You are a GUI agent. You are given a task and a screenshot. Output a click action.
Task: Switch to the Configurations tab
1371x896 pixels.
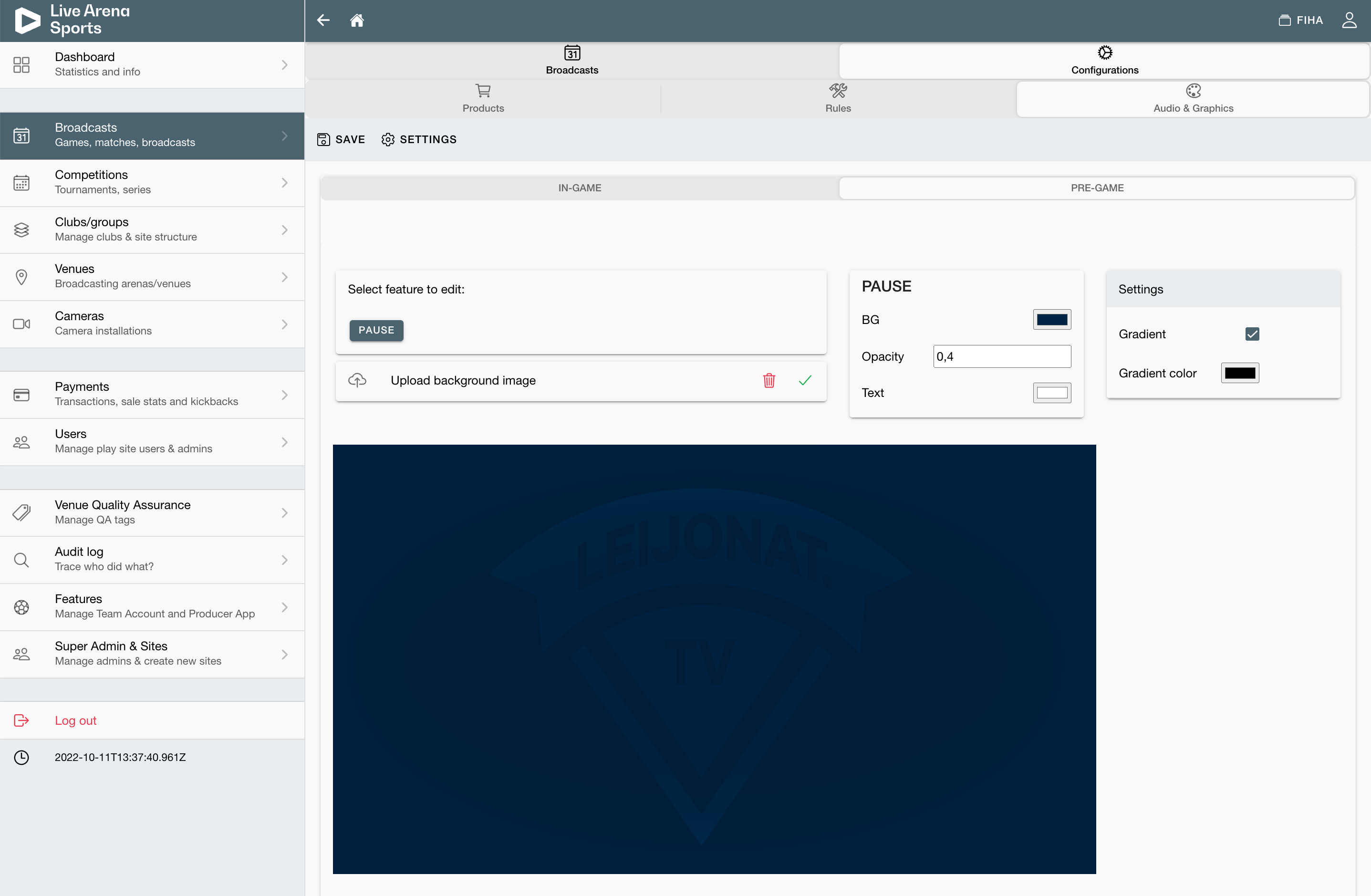tap(1104, 61)
